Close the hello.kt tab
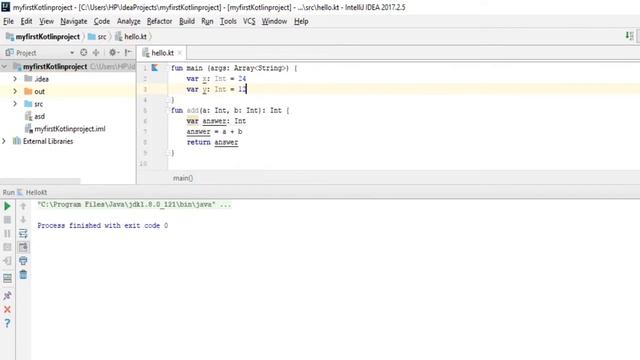 click(180, 53)
